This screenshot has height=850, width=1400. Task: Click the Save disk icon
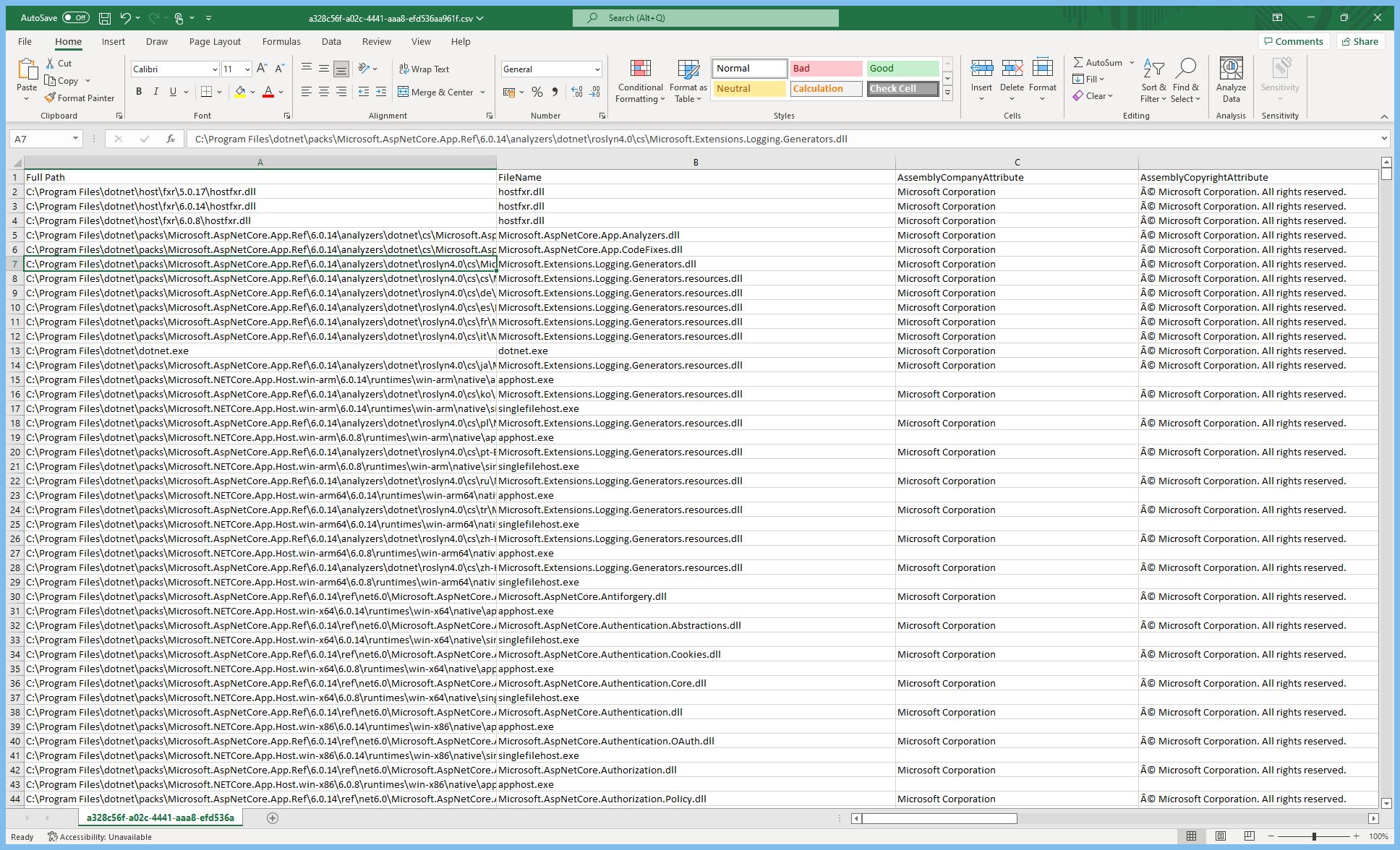[105, 18]
